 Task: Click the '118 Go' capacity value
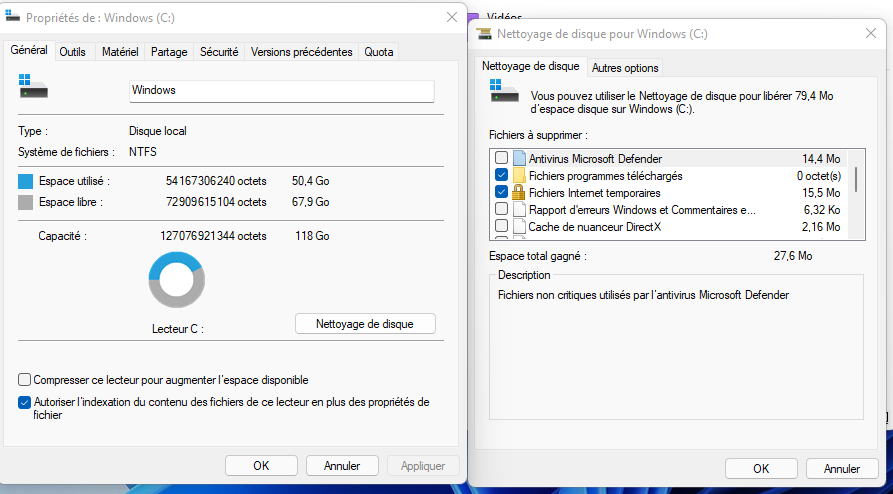click(312, 236)
